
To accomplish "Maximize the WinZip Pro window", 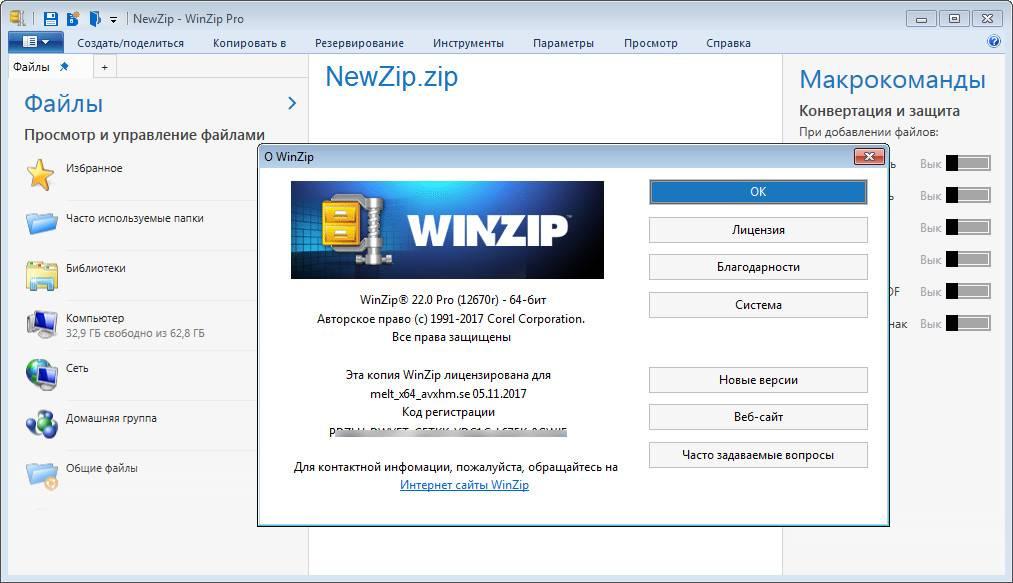I will [954, 19].
